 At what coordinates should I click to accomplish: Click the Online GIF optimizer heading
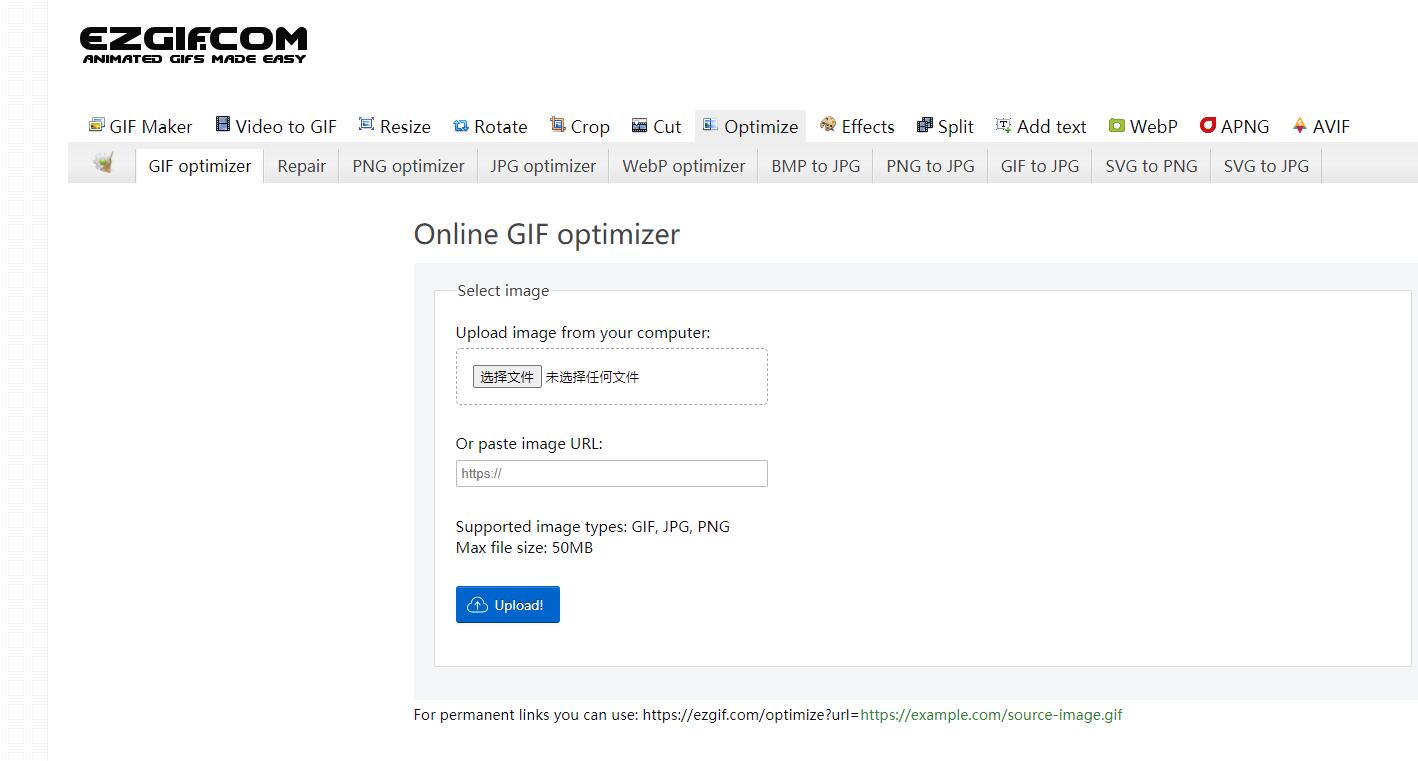pyautogui.click(x=547, y=234)
